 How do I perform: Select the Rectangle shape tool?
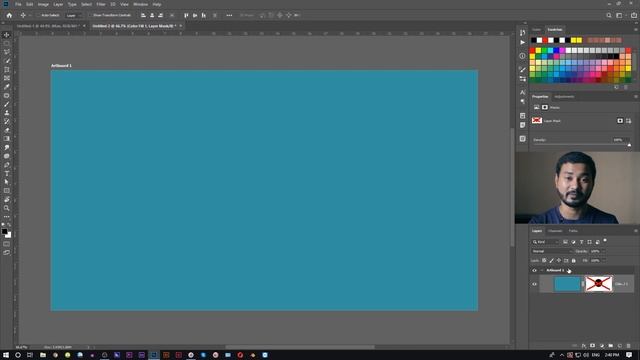click(x=7, y=191)
